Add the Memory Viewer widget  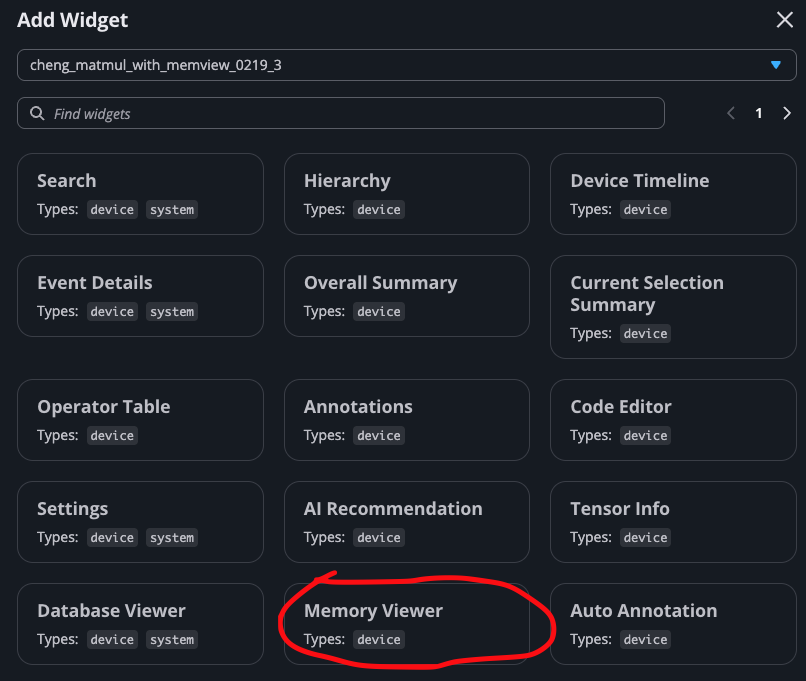tap(406, 622)
